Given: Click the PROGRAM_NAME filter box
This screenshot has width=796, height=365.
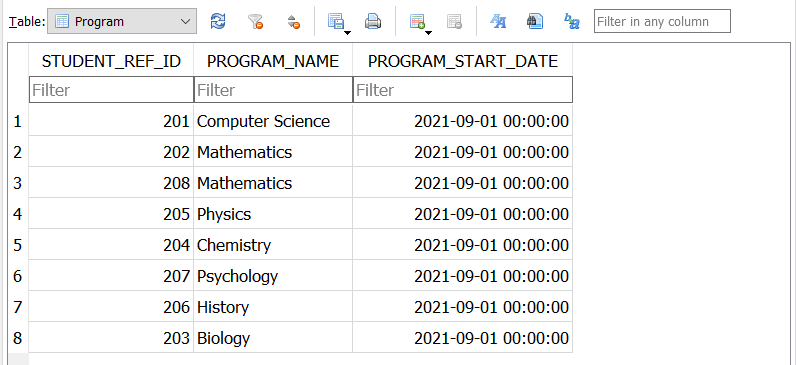Looking at the screenshot, I should tap(273, 90).
